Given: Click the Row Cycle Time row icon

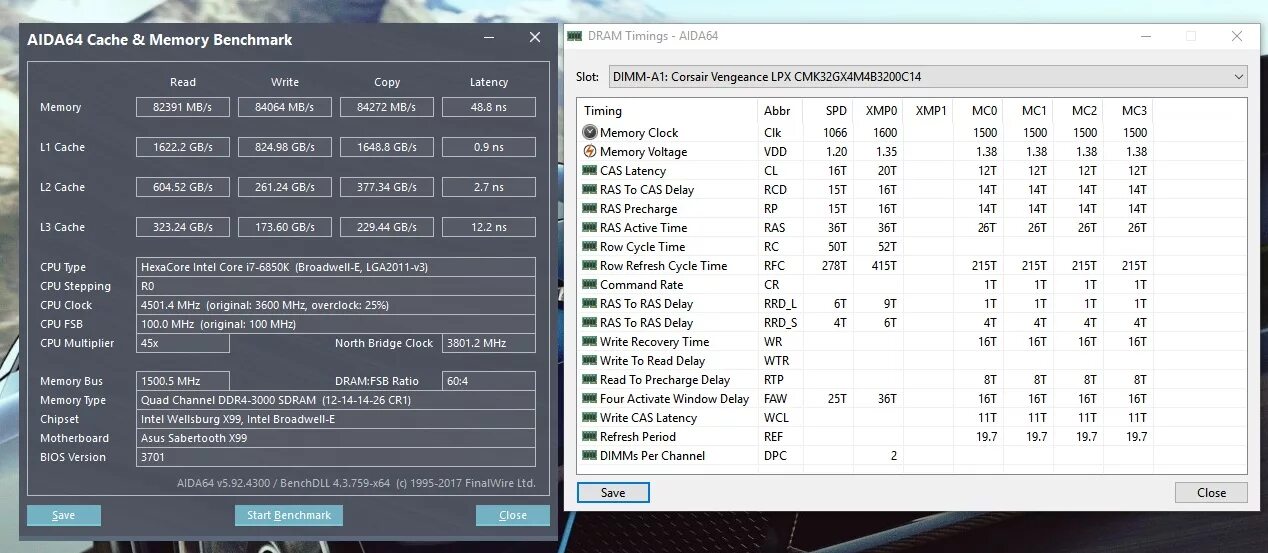Looking at the screenshot, I should pyautogui.click(x=590, y=246).
